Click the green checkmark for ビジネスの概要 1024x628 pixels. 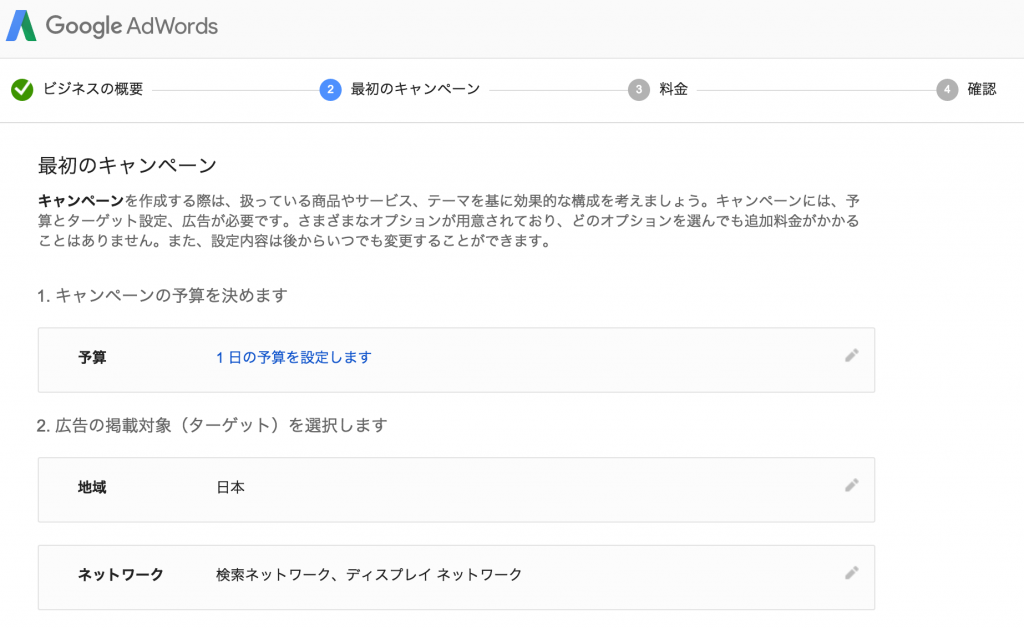pos(22,89)
